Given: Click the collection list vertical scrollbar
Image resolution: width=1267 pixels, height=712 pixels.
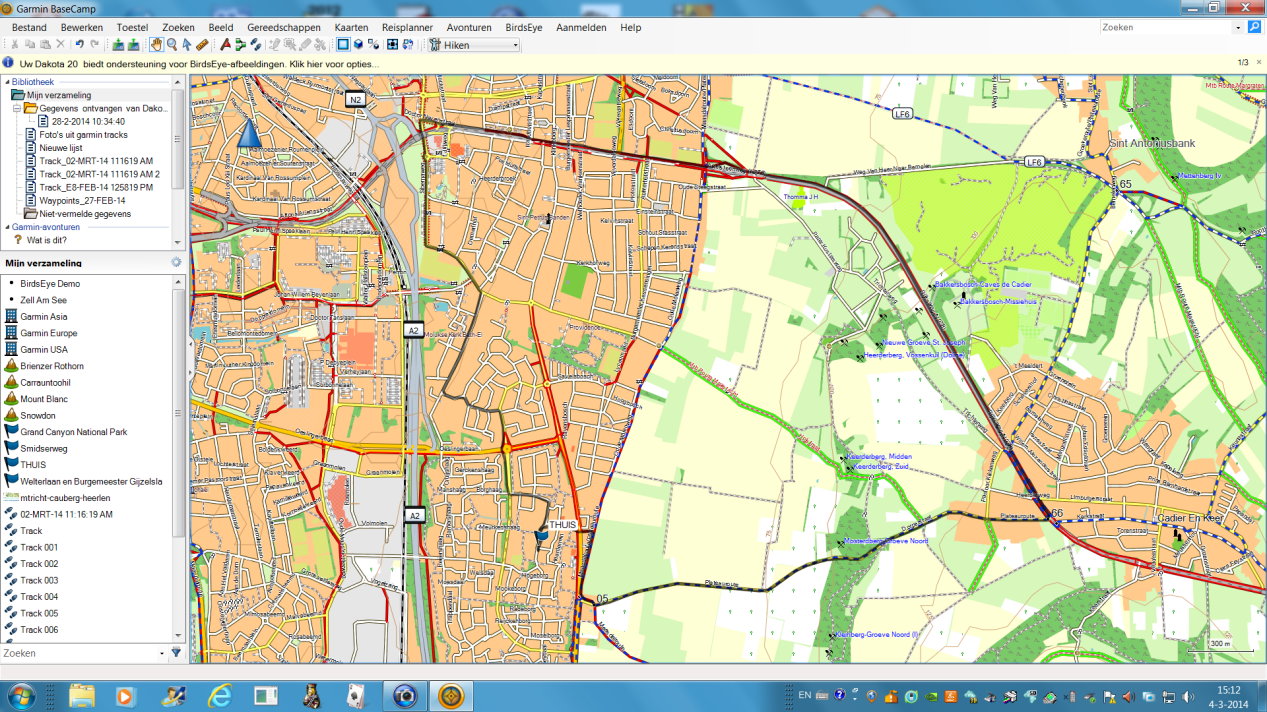Looking at the screenshot, I should (178, 457).
